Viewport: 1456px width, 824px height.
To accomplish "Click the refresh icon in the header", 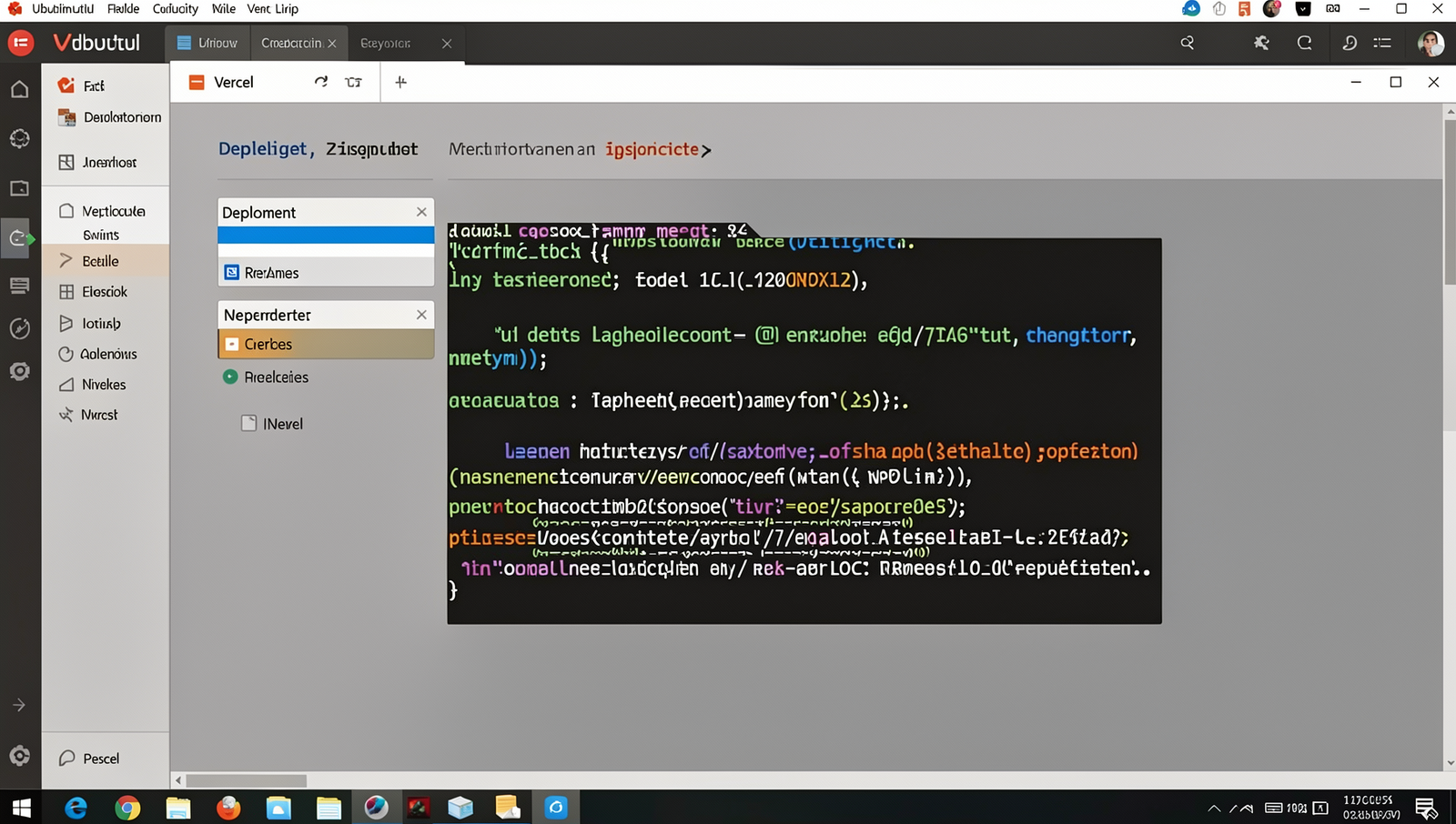I will [x=1304, y=43].
